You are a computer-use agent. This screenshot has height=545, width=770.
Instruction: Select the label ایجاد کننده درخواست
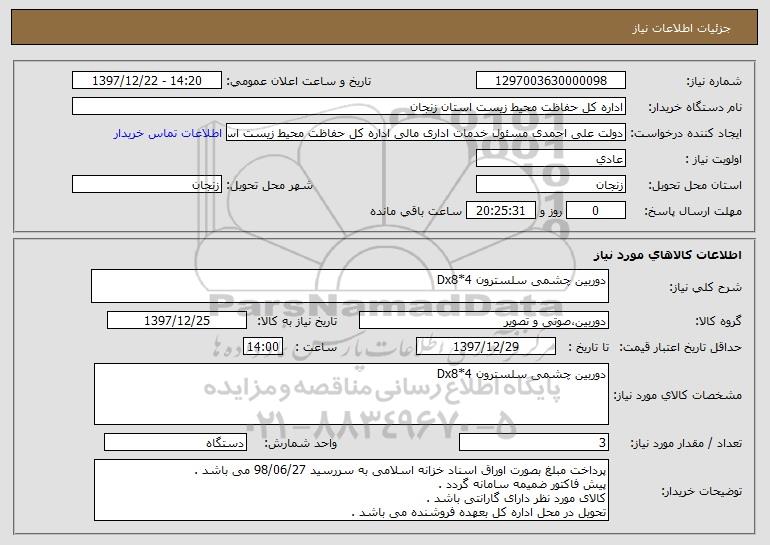[x=686, y=134]
